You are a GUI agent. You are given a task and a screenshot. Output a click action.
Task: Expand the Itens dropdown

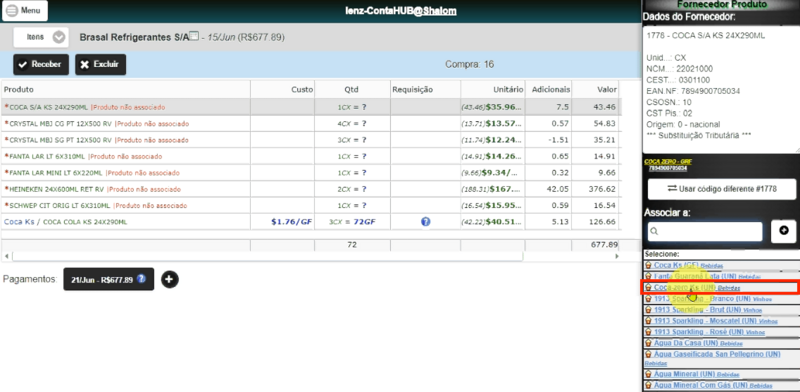[x=41, y=37]
